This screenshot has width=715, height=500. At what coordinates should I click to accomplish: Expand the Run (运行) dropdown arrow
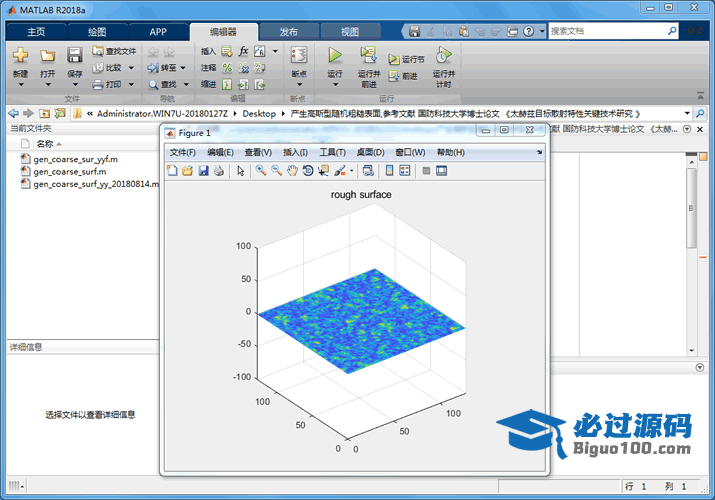pyautogui.click(x=335, y=85)
